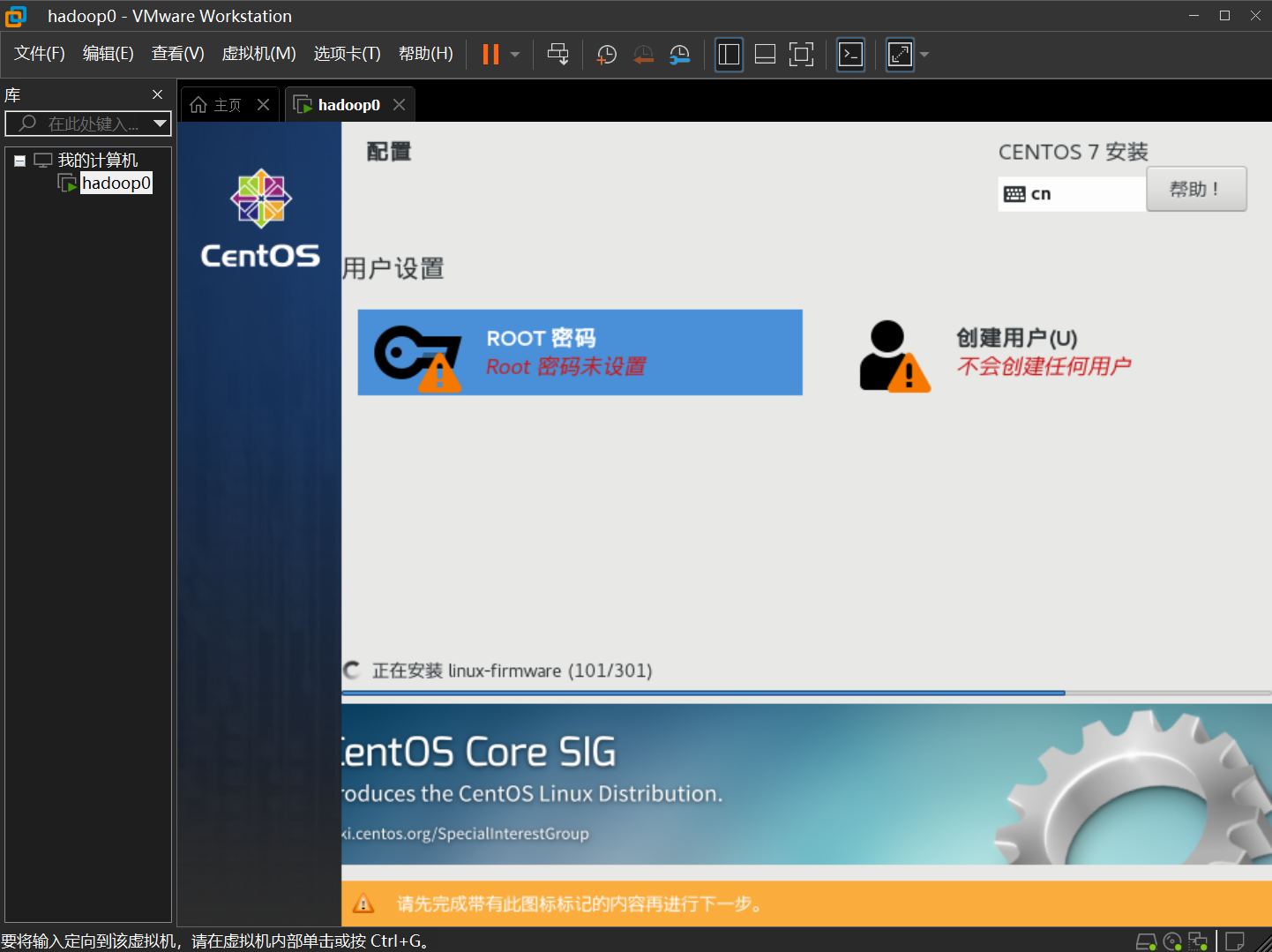This screenshot has height=952, width=1272.
Task: Select the hadoop0 VM in the library
Action: (116, 183)
